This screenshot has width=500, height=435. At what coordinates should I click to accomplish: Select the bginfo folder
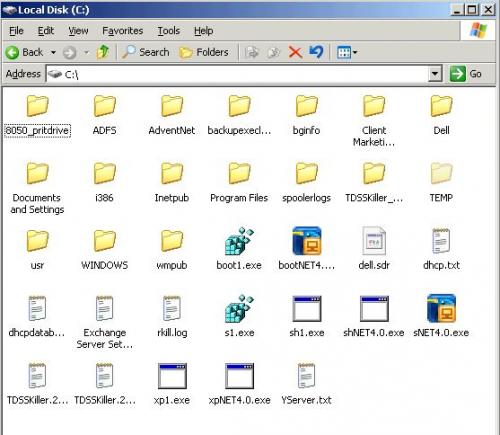pos(306,115)
